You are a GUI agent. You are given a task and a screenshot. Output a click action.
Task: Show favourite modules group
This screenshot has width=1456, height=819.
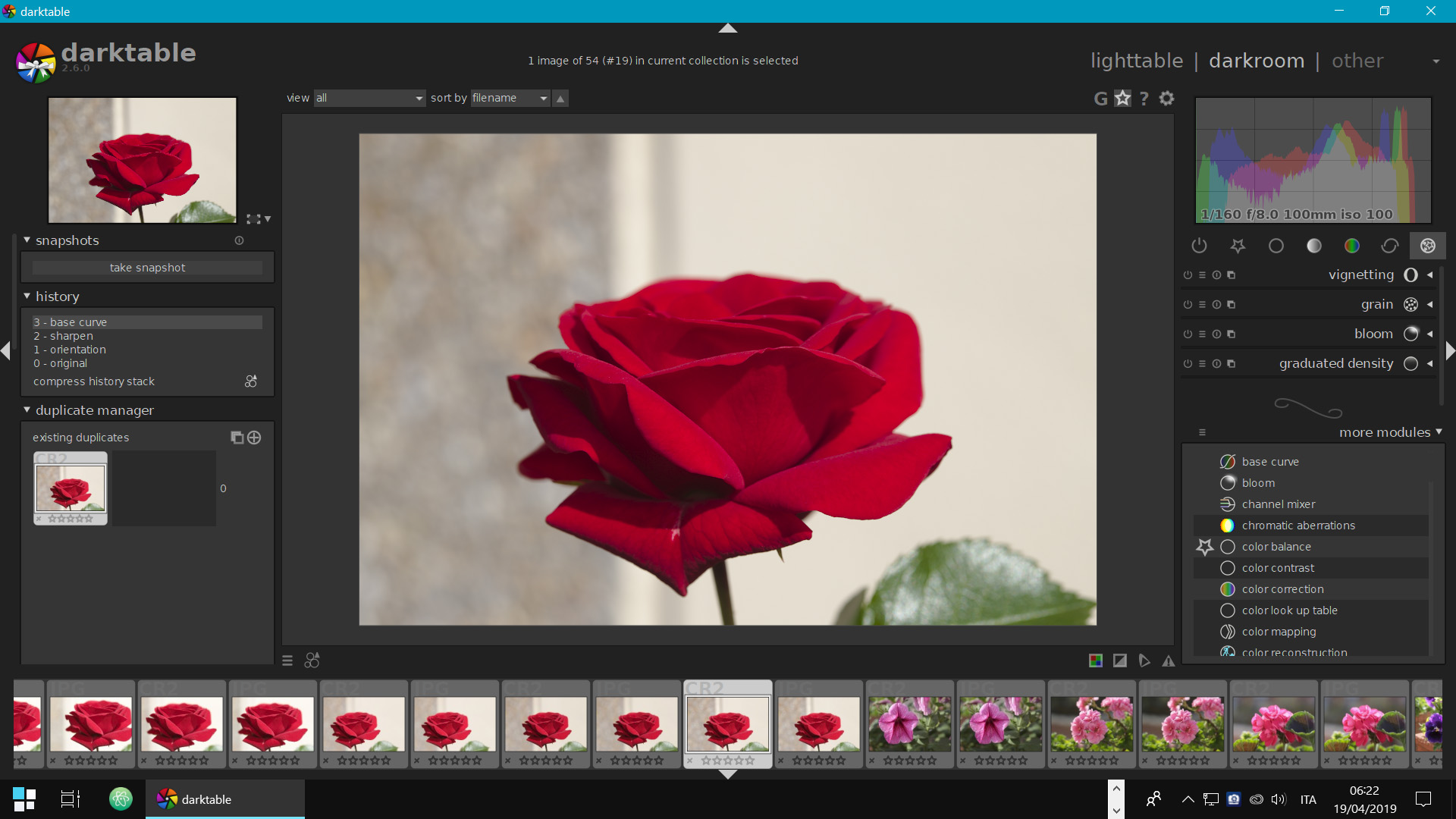1238,246
